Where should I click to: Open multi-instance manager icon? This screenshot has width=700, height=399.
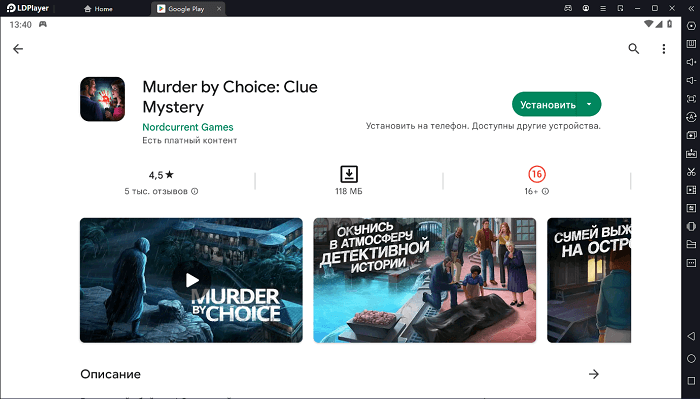pos(691,135)
